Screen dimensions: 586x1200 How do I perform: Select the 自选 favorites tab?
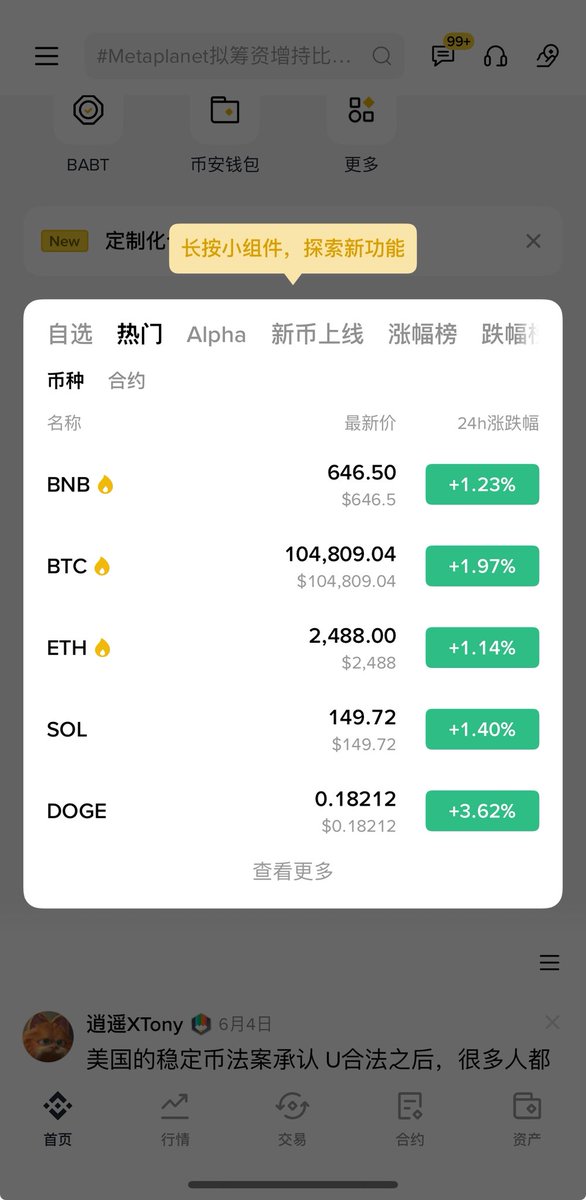(x=70, y=334)
